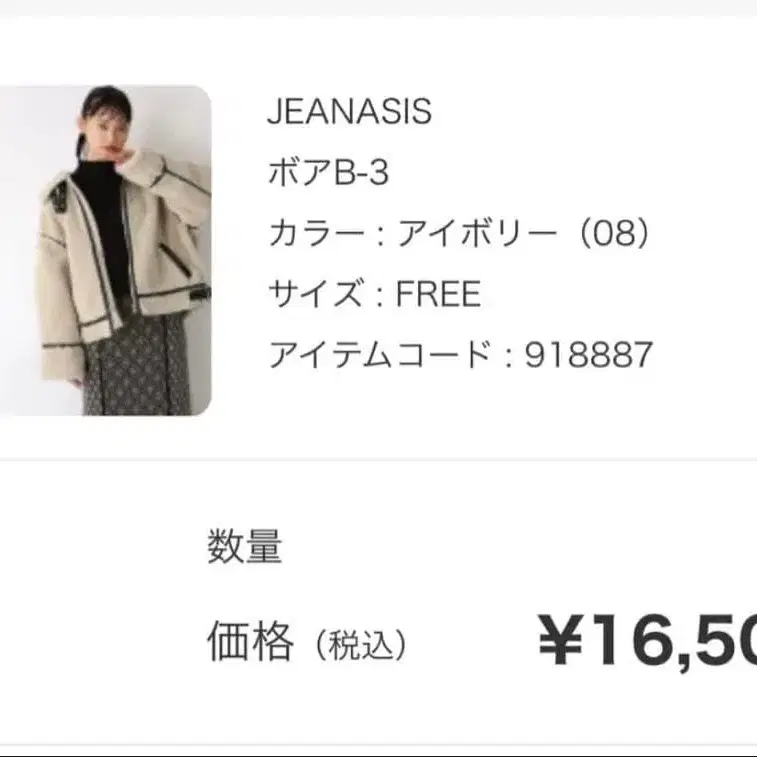Click the patterned skirt in the product photo

135,365
